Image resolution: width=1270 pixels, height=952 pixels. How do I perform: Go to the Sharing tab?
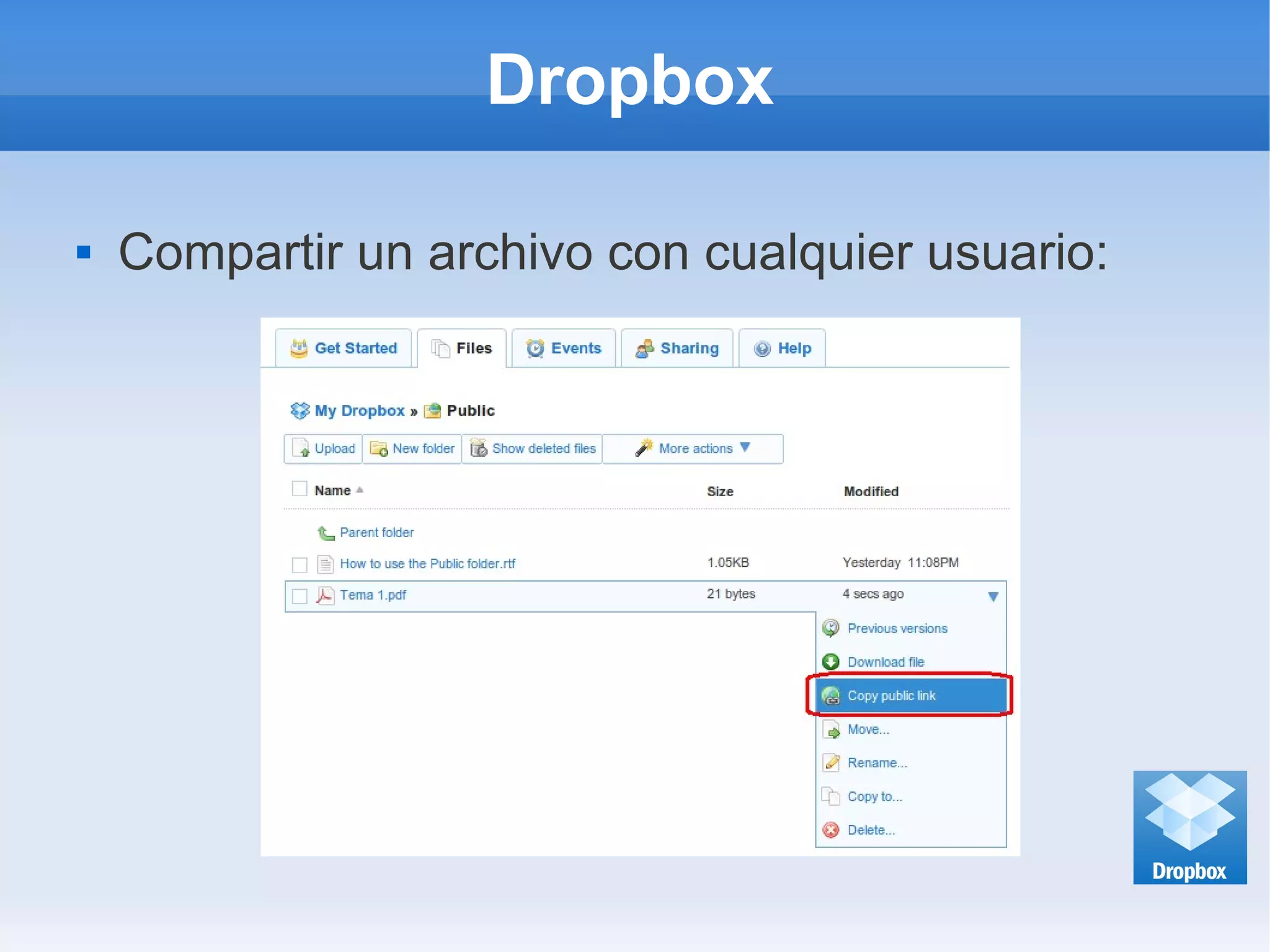(677, 348)
